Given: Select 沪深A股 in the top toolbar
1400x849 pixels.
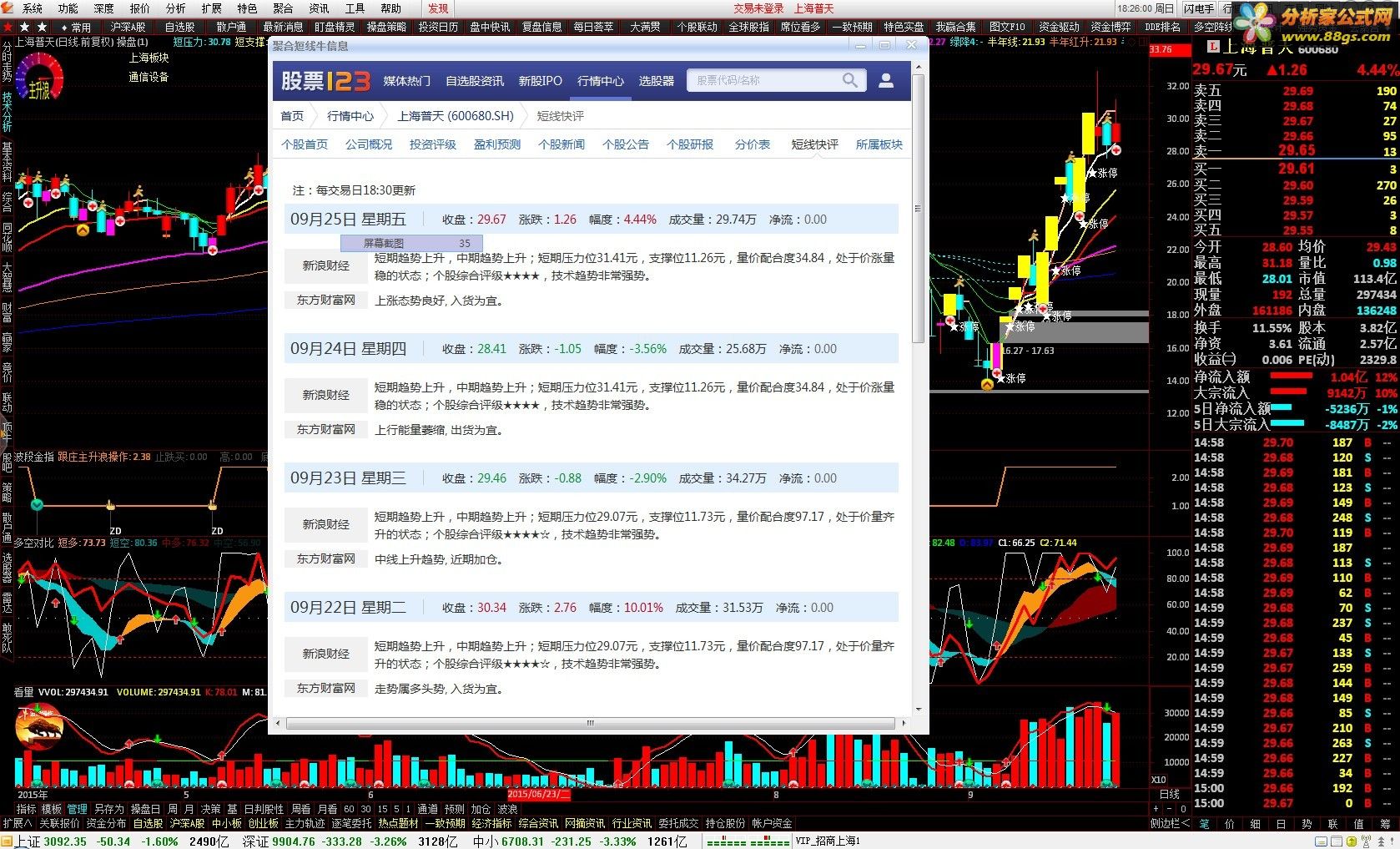Looking at the screenshot, I should [x=128, y=27].
